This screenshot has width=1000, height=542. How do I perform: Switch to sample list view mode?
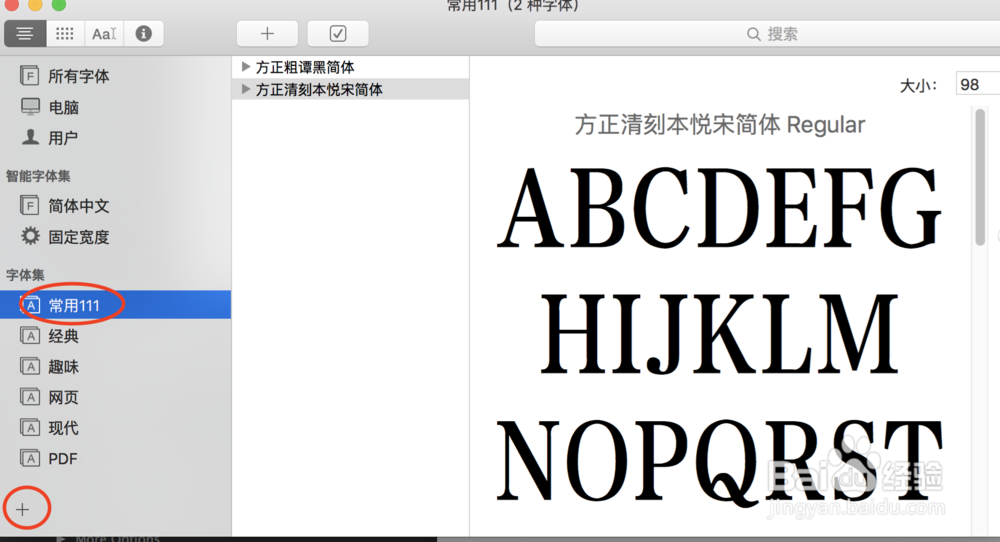(25, 34)
